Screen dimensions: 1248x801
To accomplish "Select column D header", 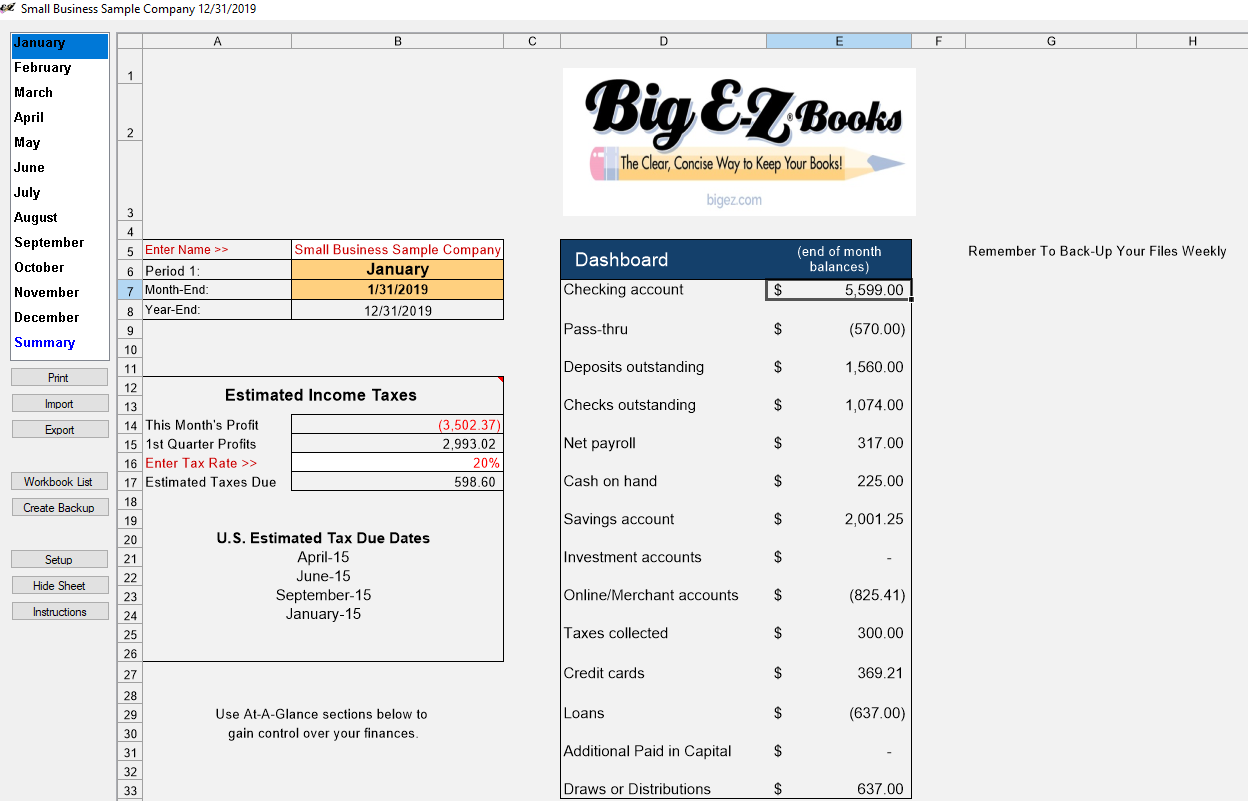I will point(664,41).
